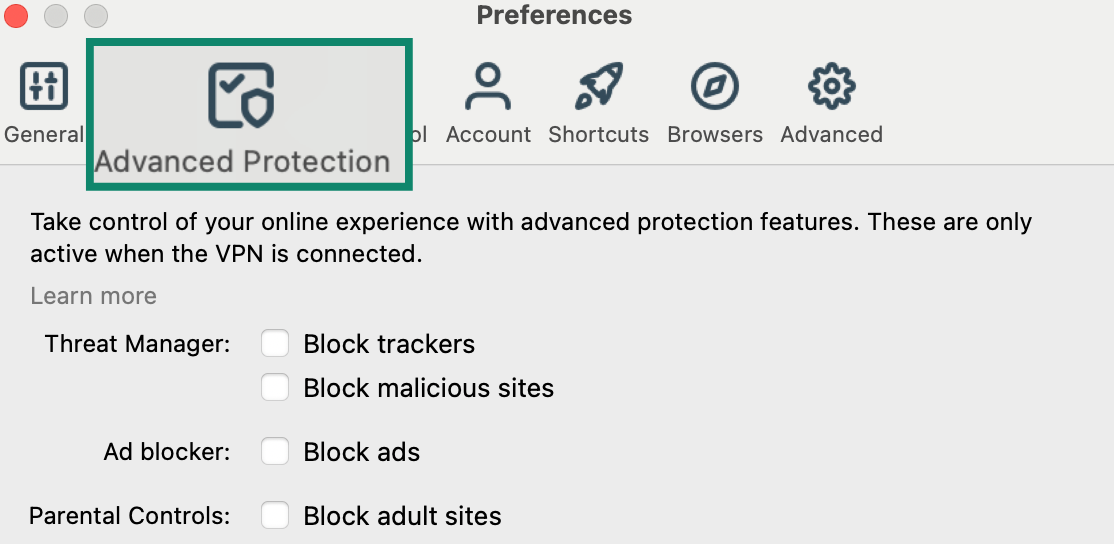Turn on the Block ads checkbox

[275, 452]
